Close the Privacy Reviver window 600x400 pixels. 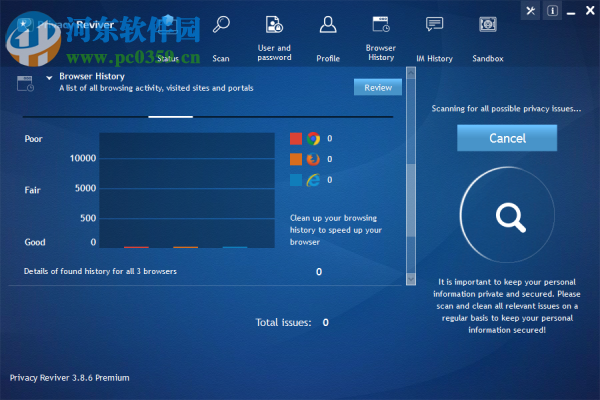point(590,11)
